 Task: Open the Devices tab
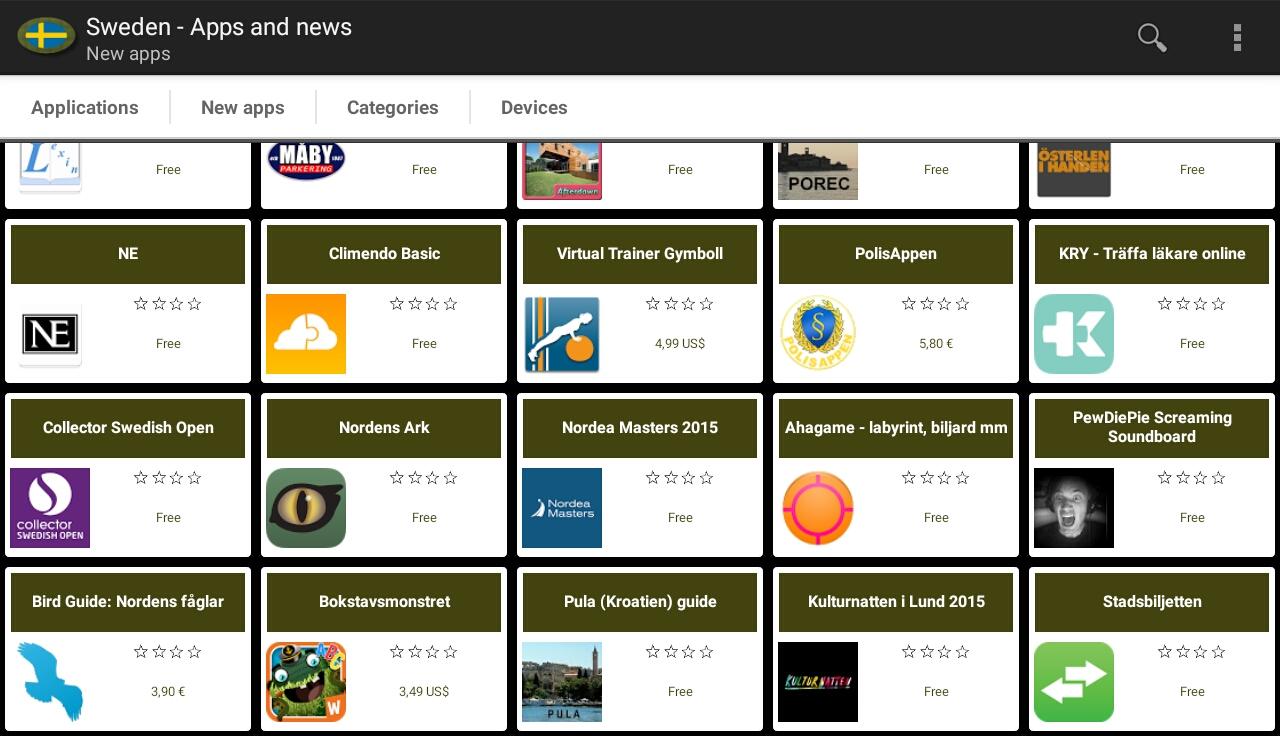coord(534,107)
